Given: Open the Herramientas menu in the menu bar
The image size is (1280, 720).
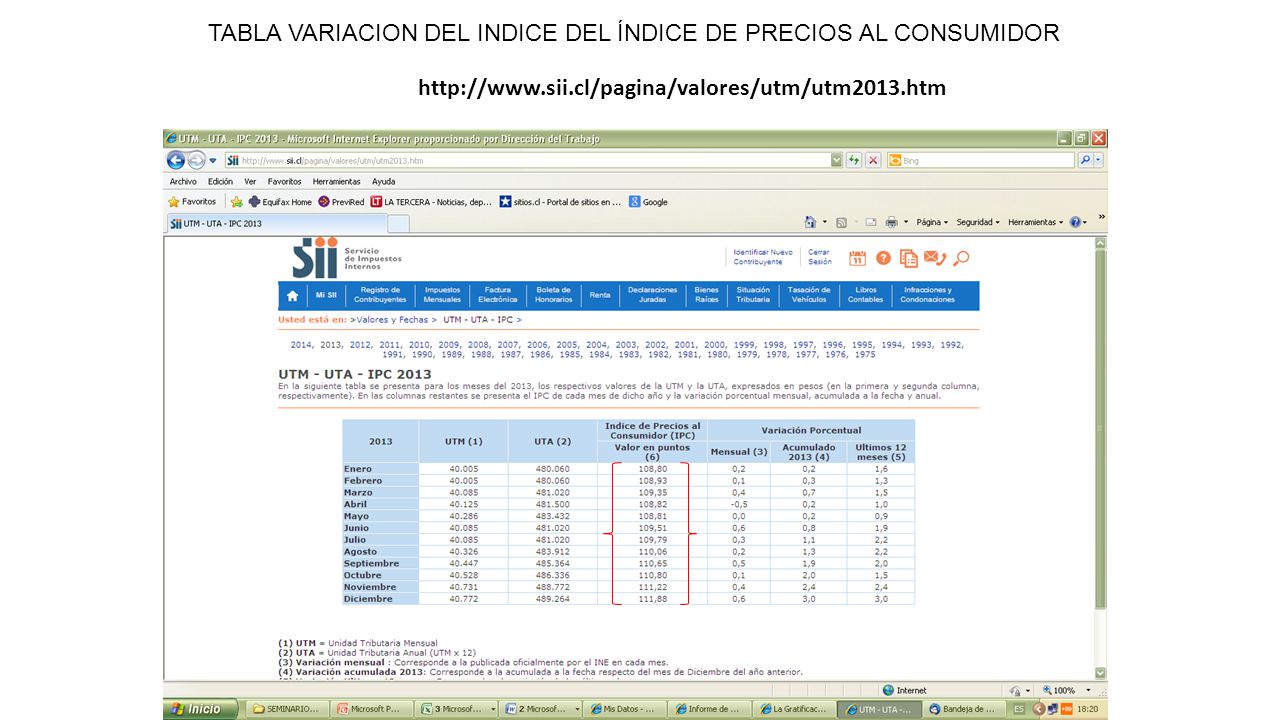Looking at the screenshot, I should point(336,182).
